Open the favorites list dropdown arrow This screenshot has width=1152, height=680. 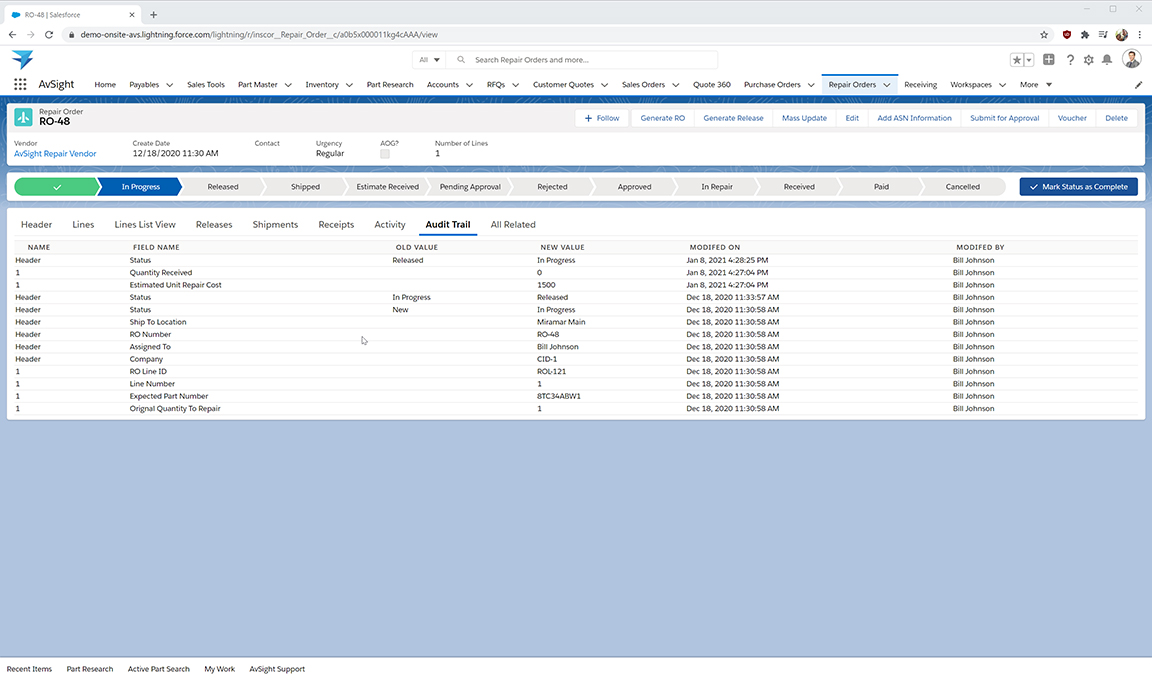coord(1029,60)
